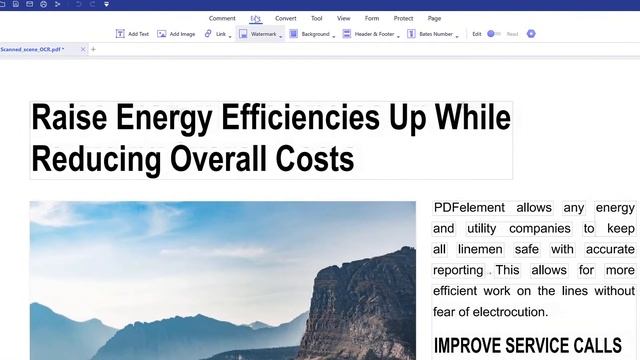The image size is (640, 360).
Task: Click the word 'companies' in the paragraph
Action: 540,229
